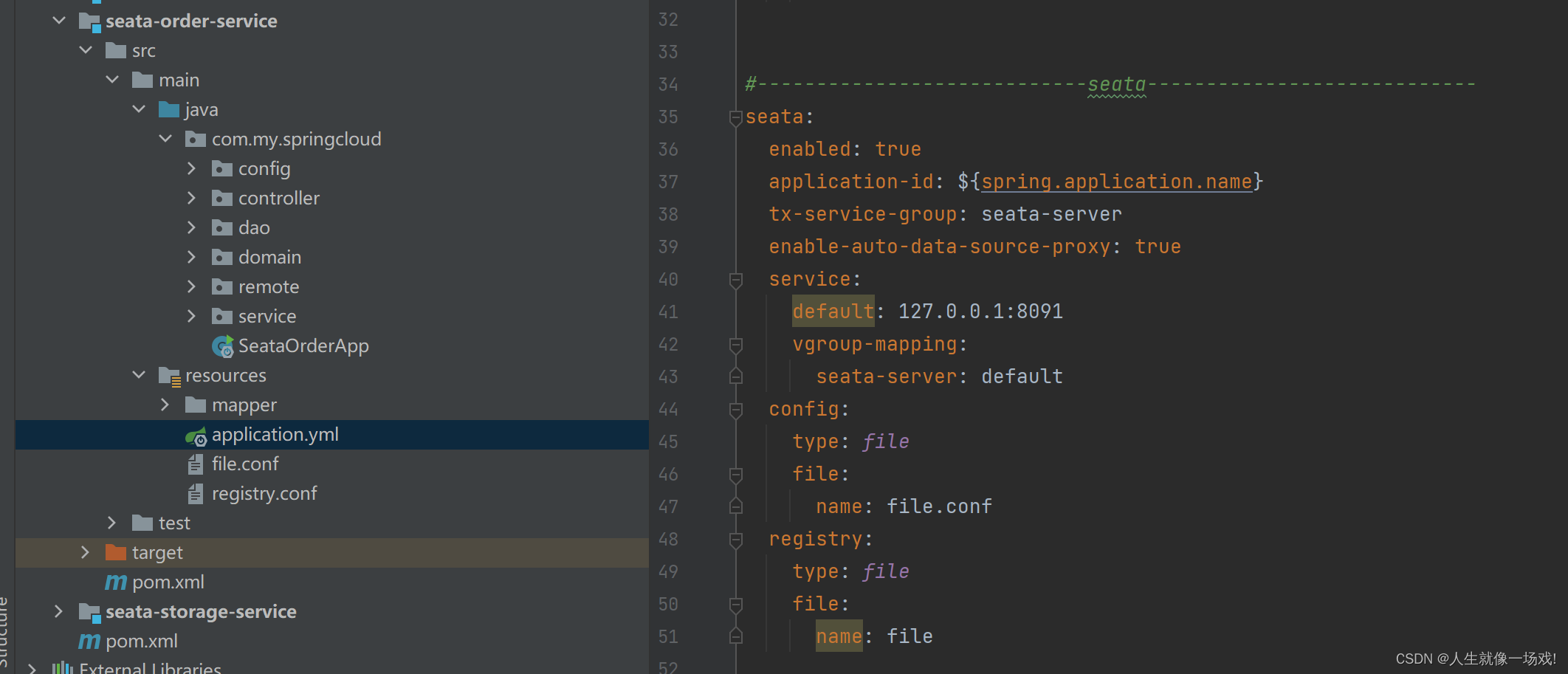Collapse the java source folder
Viewport: 1568px width, 674px height.
click(x=139, y=109)
